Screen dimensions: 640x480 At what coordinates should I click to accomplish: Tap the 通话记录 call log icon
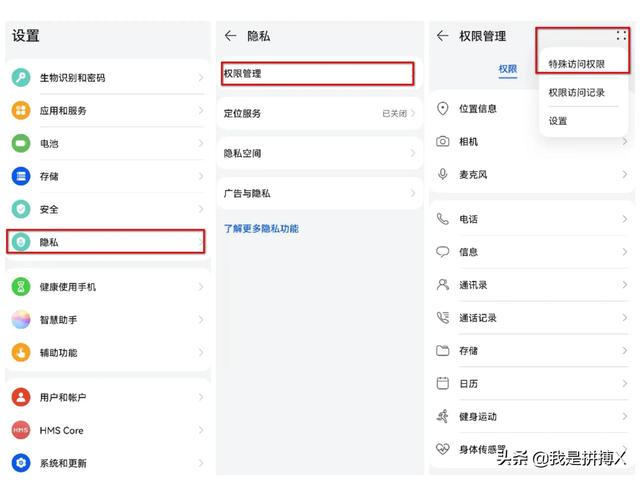point(443,318)
